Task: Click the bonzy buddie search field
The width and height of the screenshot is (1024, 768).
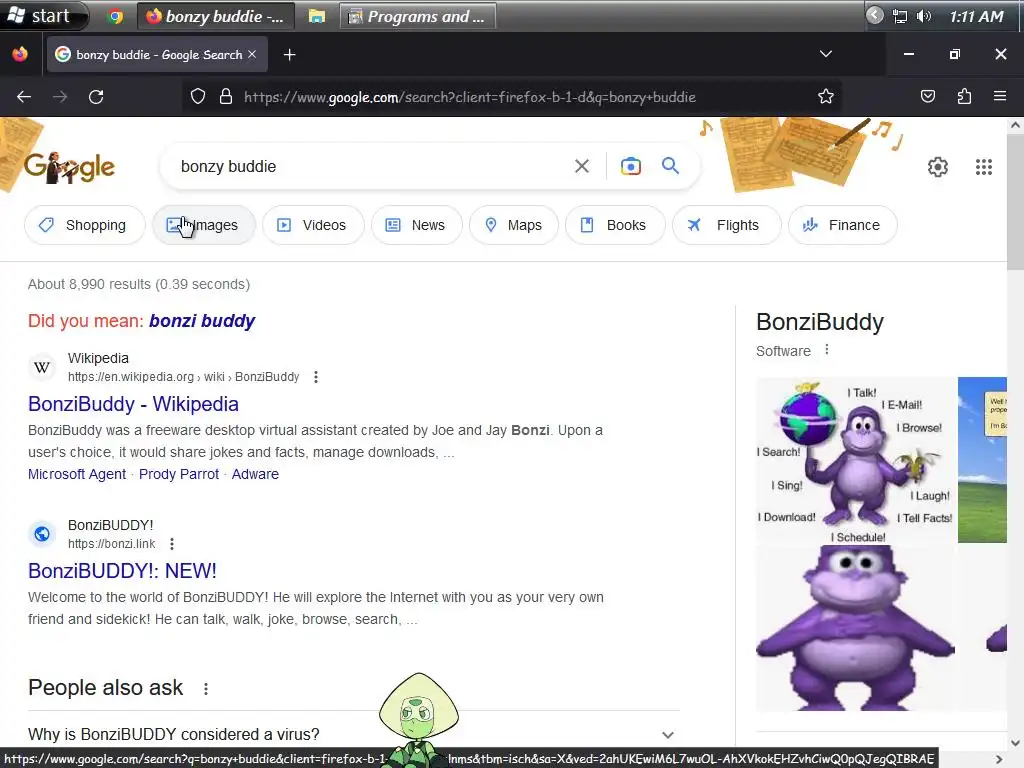Action: (369, 167)
